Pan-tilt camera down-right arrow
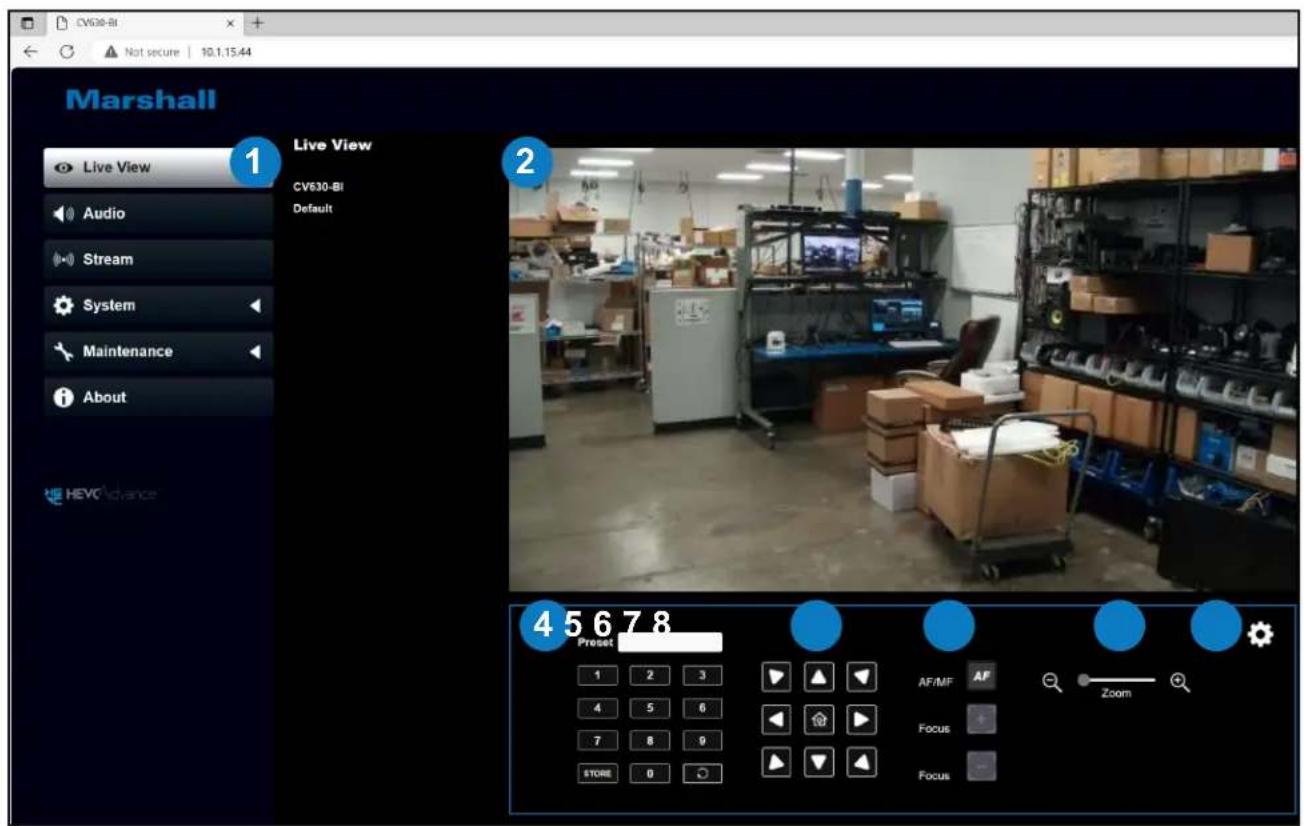 (x=863, y=763)
